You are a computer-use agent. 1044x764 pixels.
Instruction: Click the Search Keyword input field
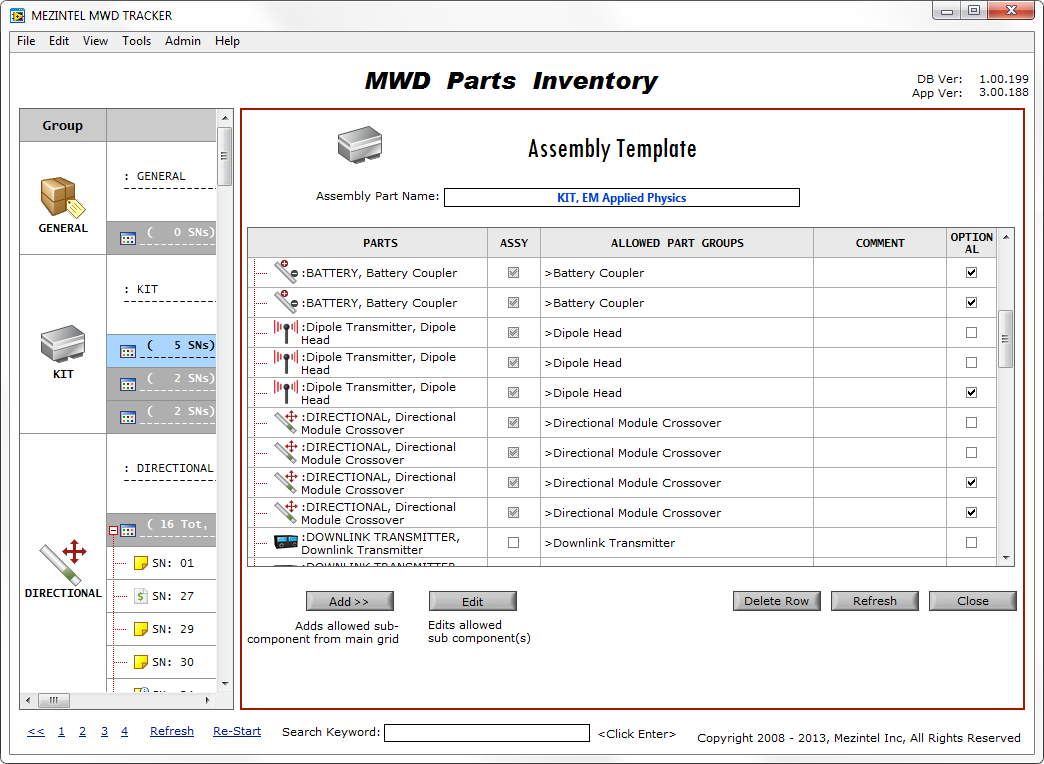487,733
